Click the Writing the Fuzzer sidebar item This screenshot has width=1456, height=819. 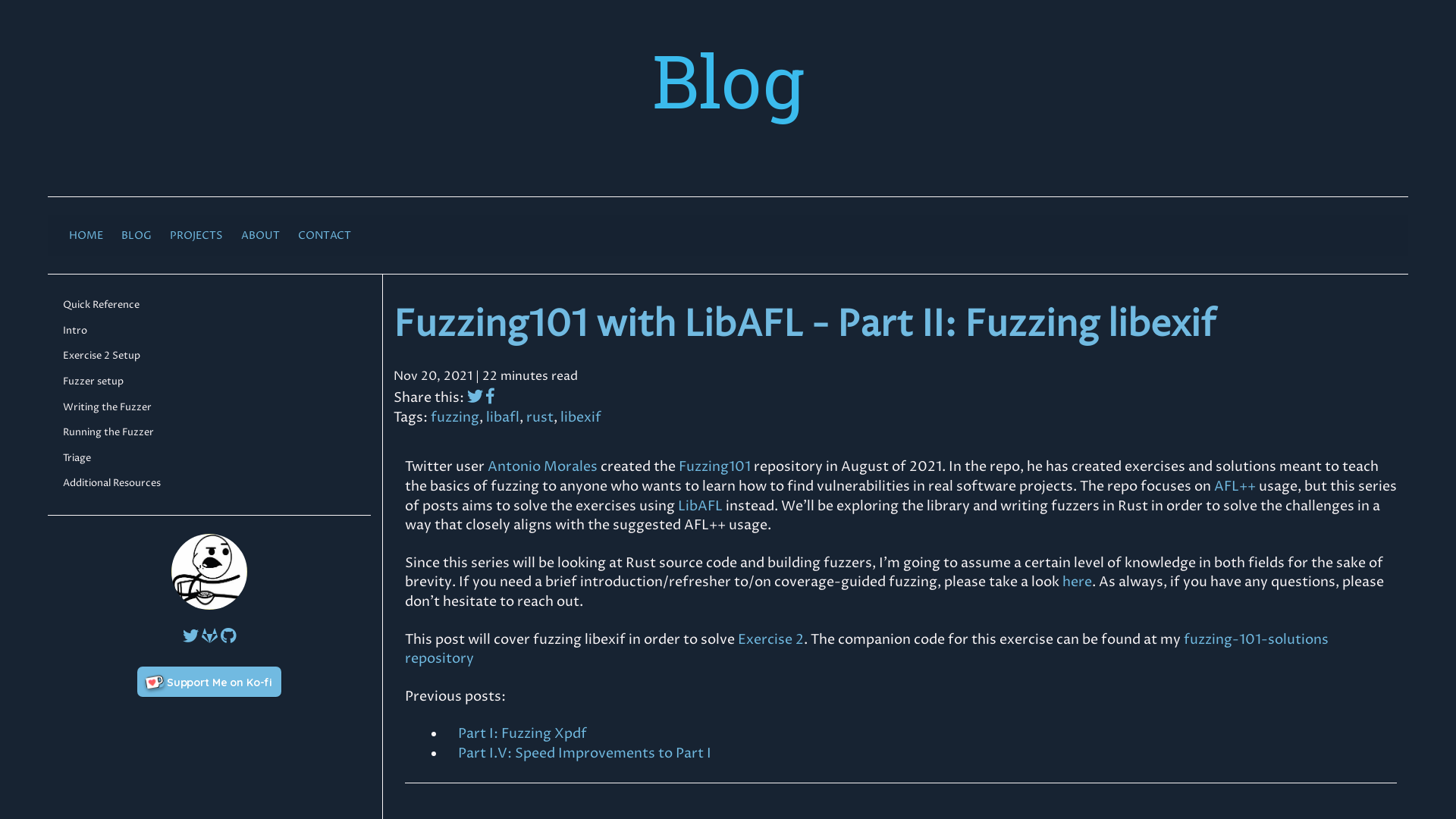[107, 406]
